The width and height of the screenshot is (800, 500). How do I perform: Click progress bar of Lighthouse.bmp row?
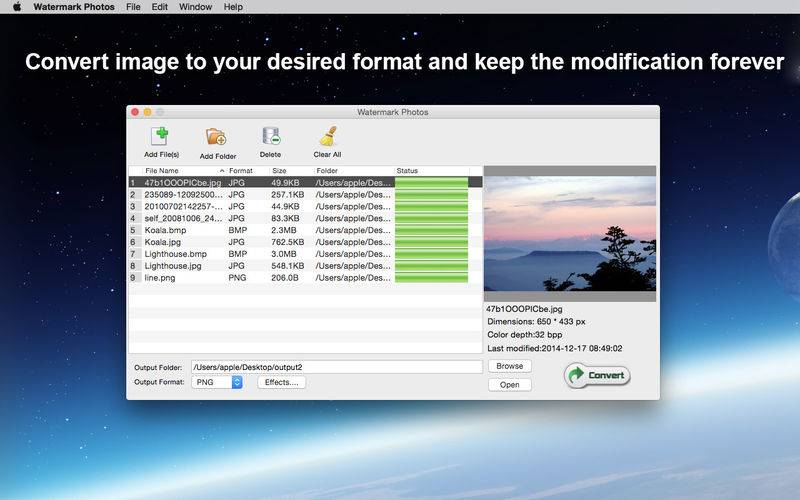(431, 254)
